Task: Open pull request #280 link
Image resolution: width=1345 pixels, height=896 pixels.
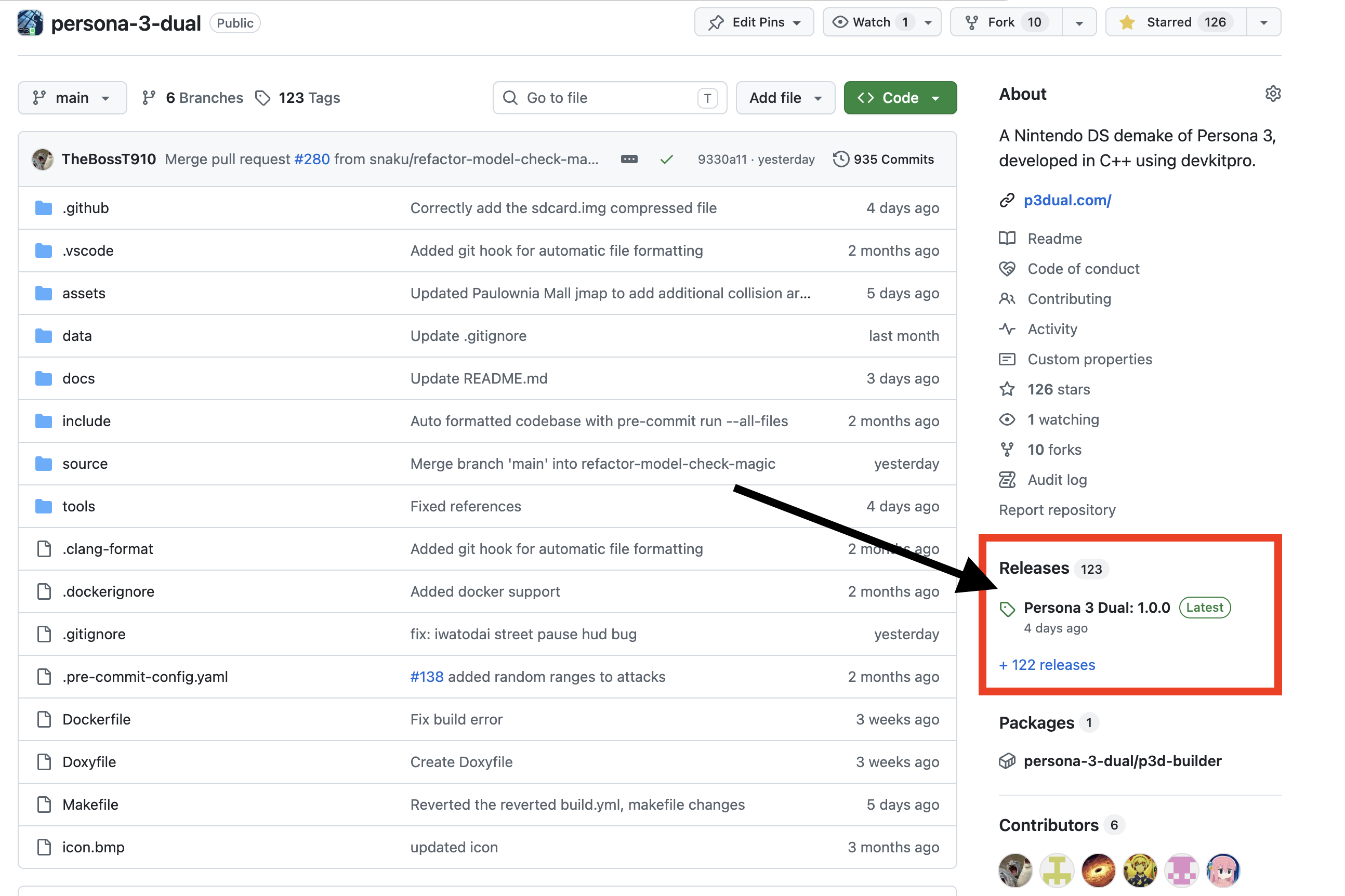Action: [312, 160]
